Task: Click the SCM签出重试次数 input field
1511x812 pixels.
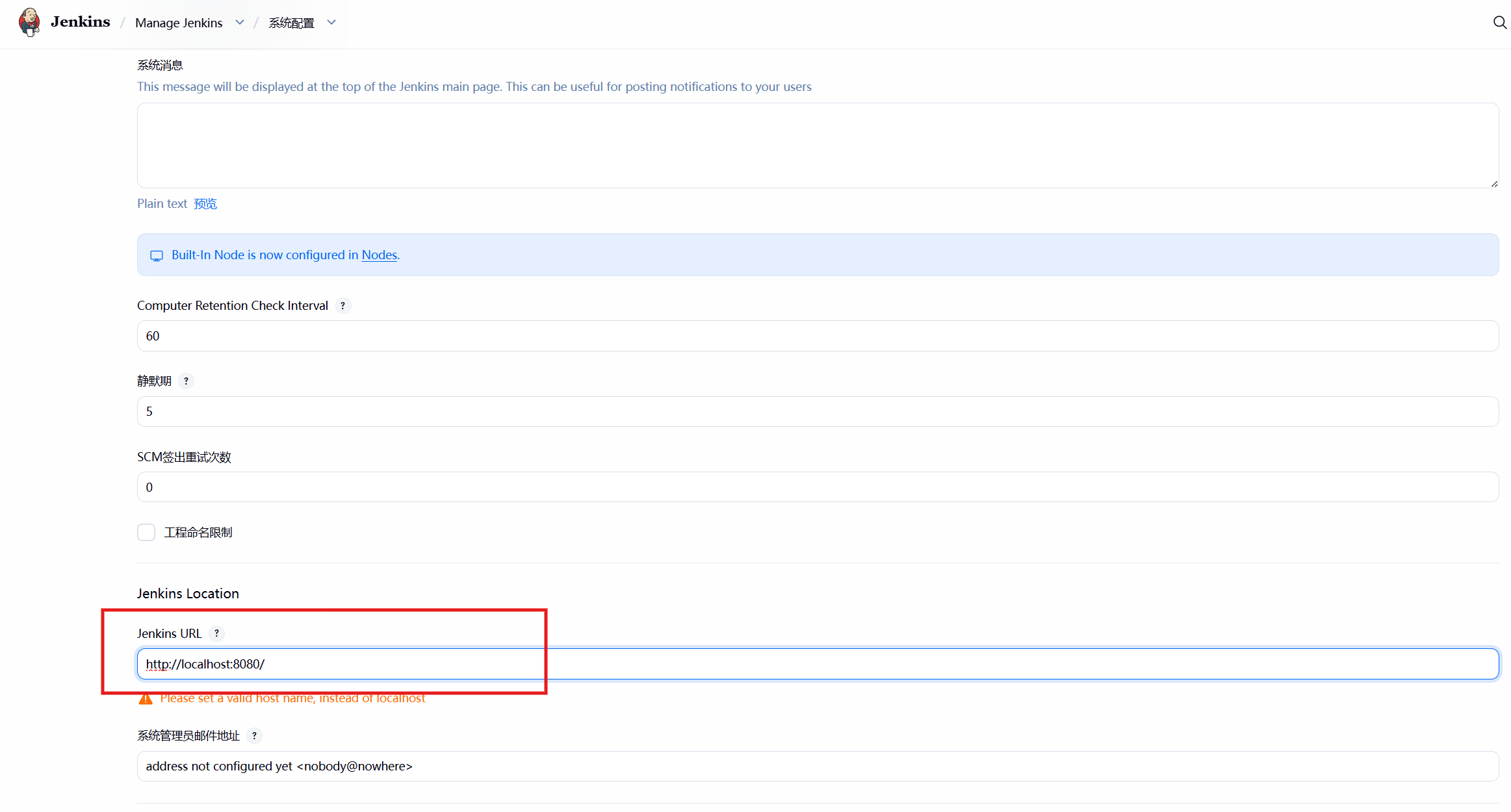Action: (818, 487)
